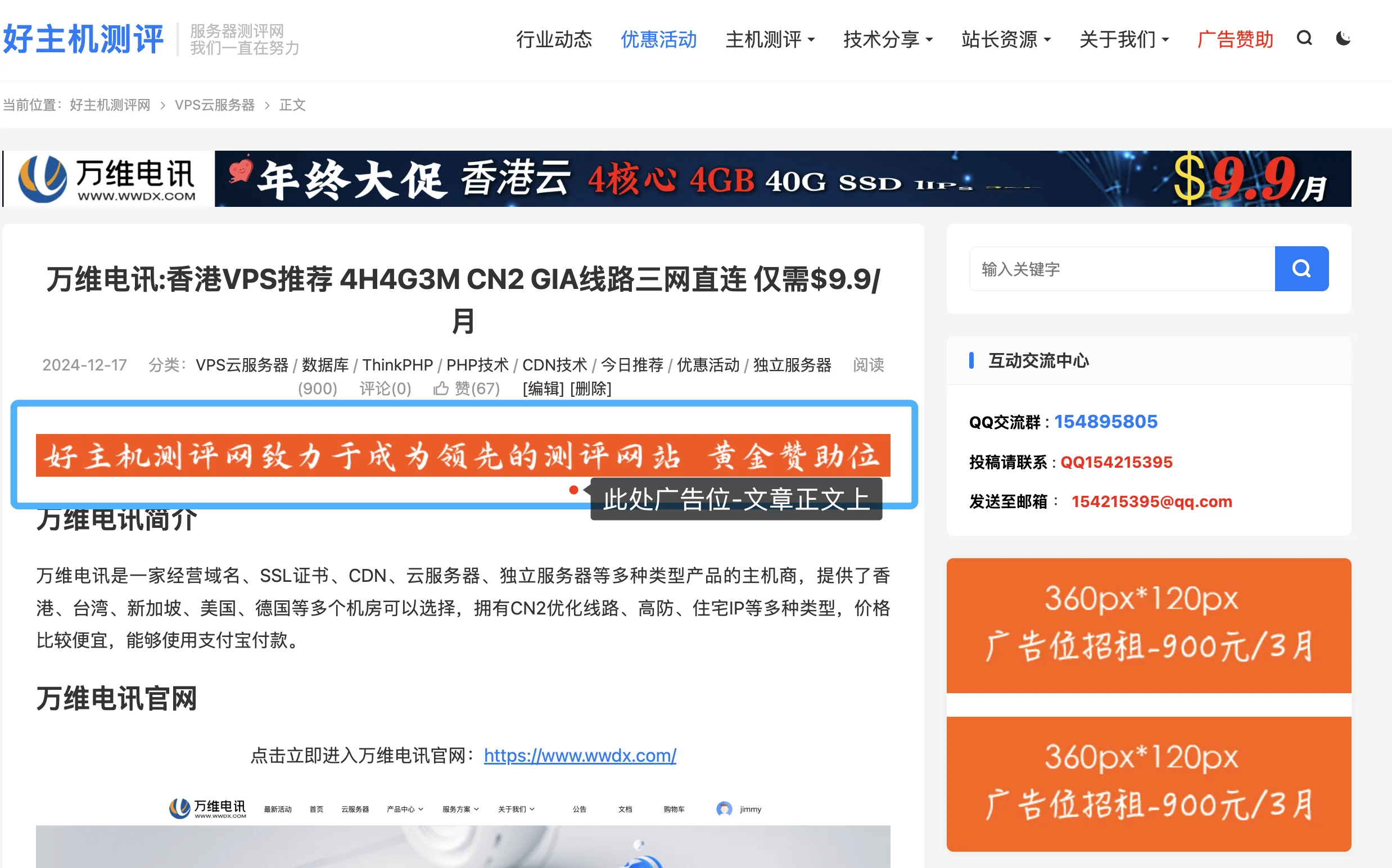Viewport: 1392px width, 868px height.
Task: Click the VPS云服务器 breadcrumb link
Action: click(x=215, y=105)
